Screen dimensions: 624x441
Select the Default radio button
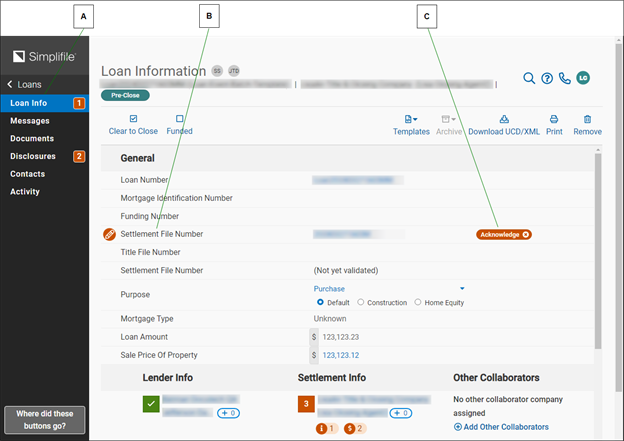320,302
